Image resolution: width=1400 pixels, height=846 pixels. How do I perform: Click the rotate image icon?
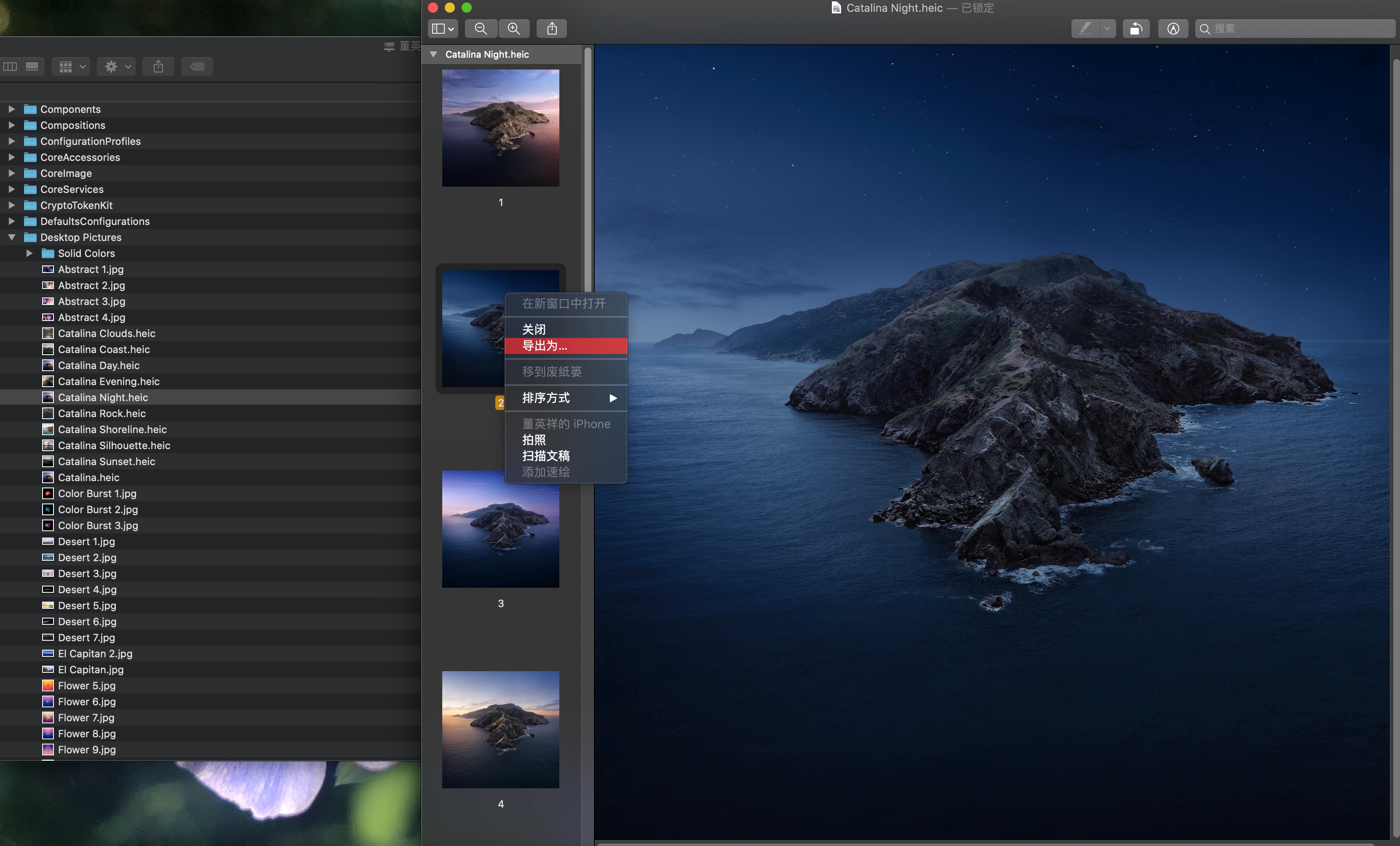click(x=1136, y=28)
